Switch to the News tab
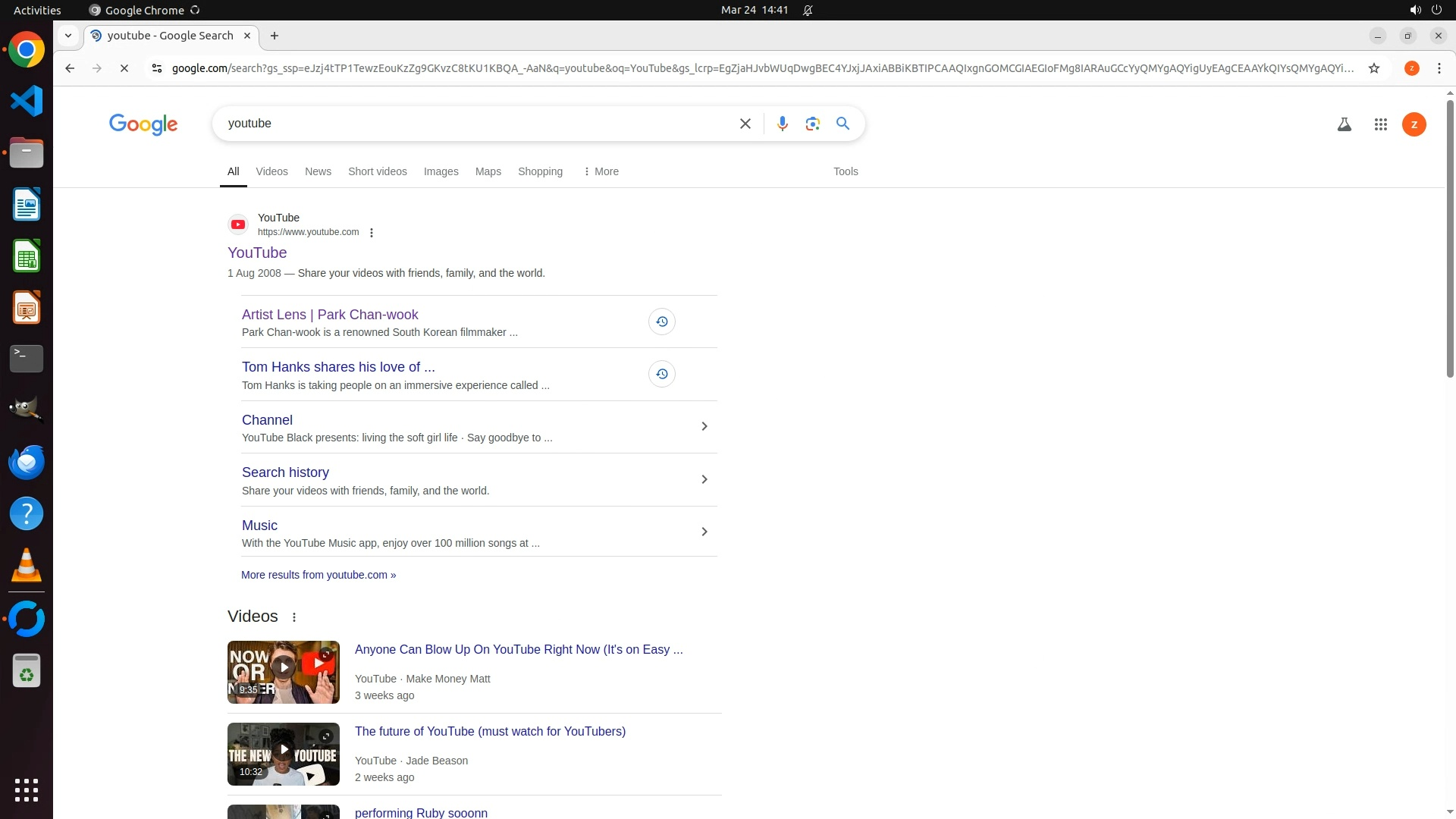Screen dimensions: 1456x819 tap(318, 171)
